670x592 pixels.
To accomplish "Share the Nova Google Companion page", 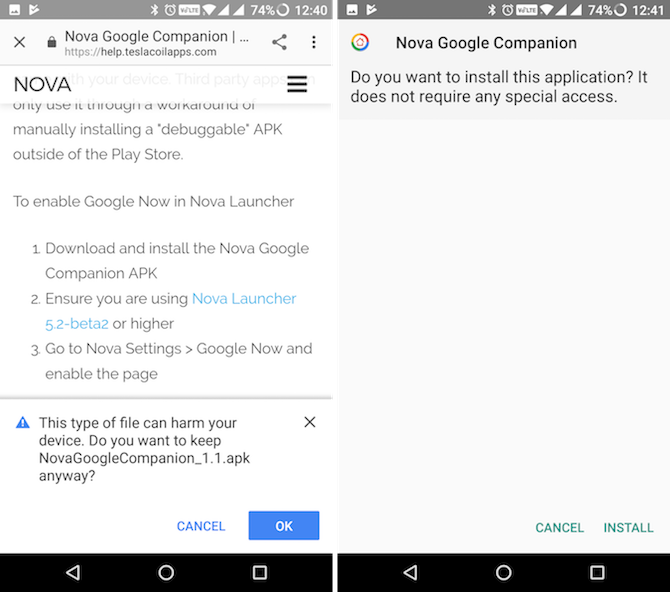I will [279, 42].
